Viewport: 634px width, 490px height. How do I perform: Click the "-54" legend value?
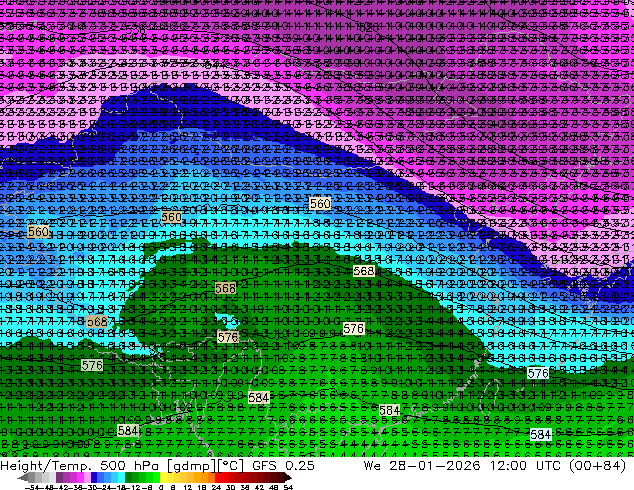pos(32,487)
